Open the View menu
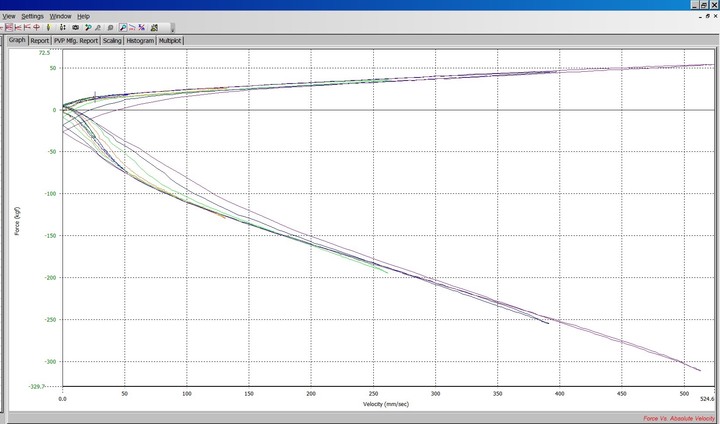Screen dimensions: 720x424 click(9, 16)
